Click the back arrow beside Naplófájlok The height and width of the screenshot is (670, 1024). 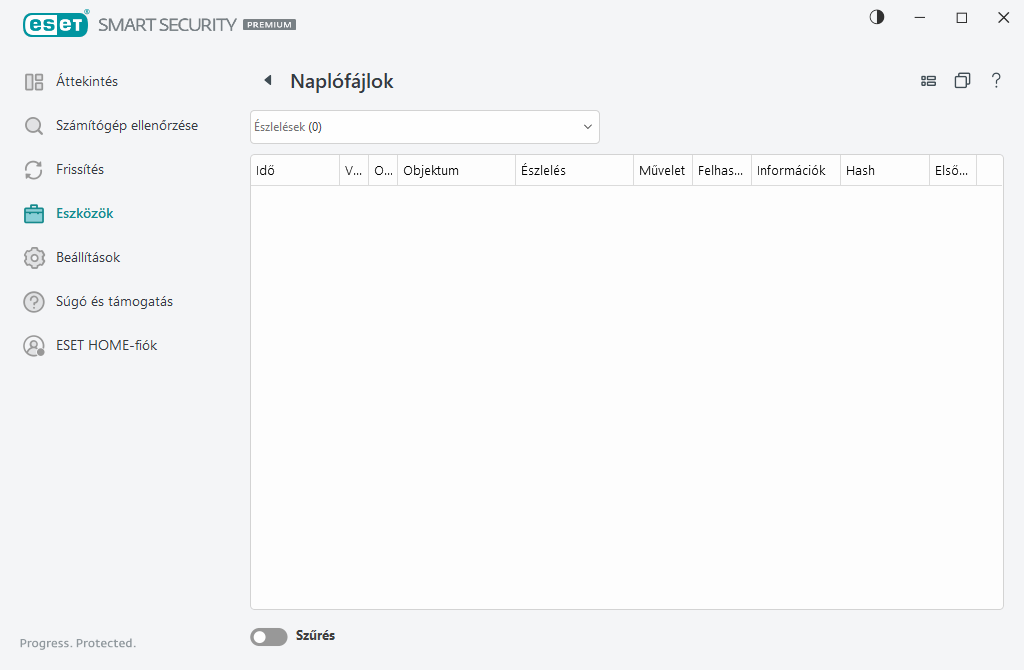pyautogui.click(x=267, y=81)
